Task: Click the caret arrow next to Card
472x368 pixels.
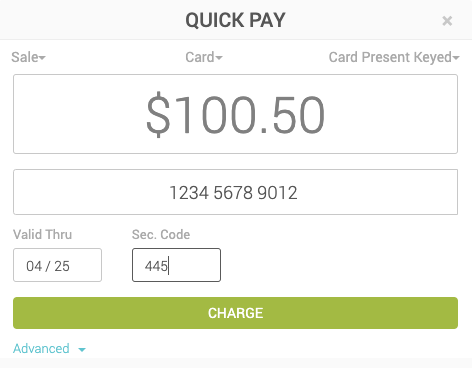Action: (x=219, y=58)
